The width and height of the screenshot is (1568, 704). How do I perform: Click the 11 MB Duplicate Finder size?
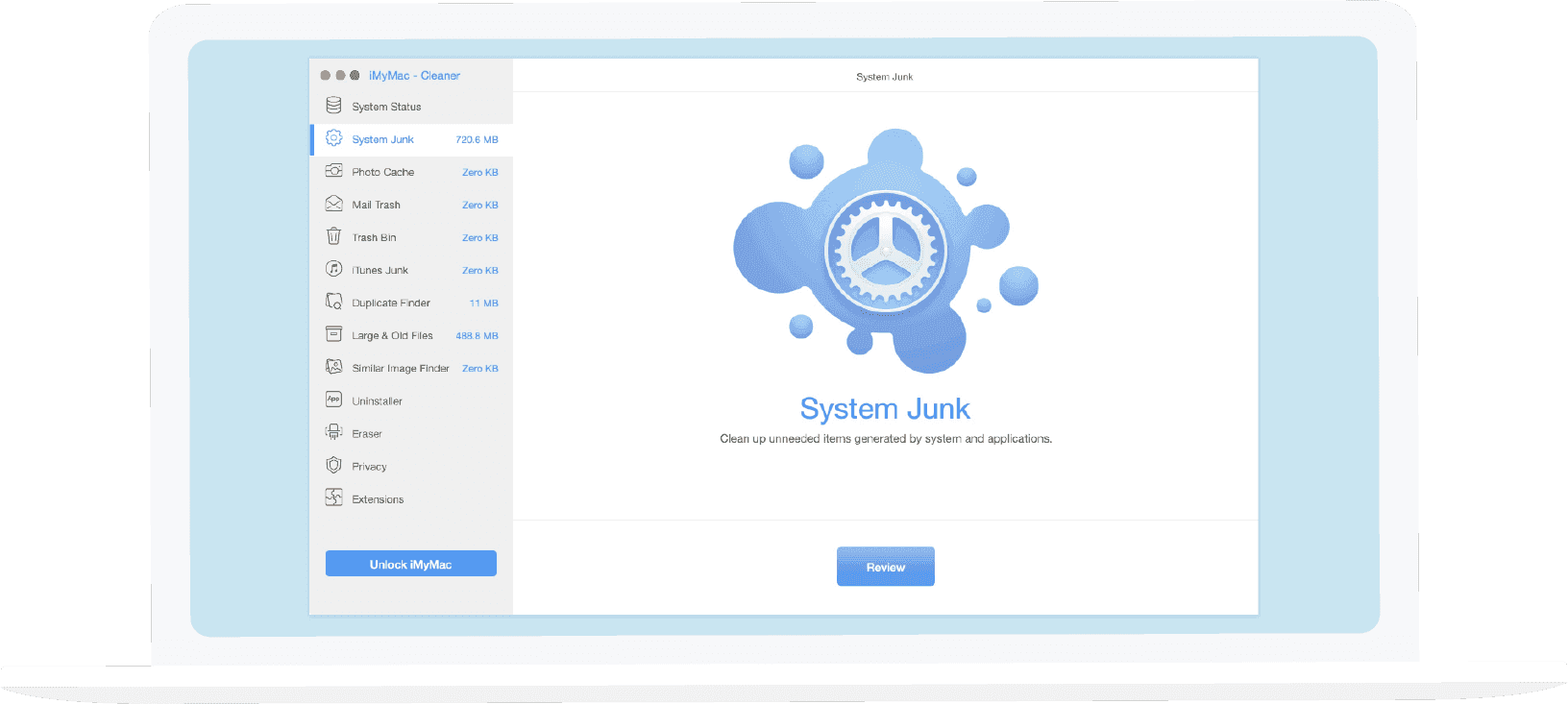(x=483, y=303)
